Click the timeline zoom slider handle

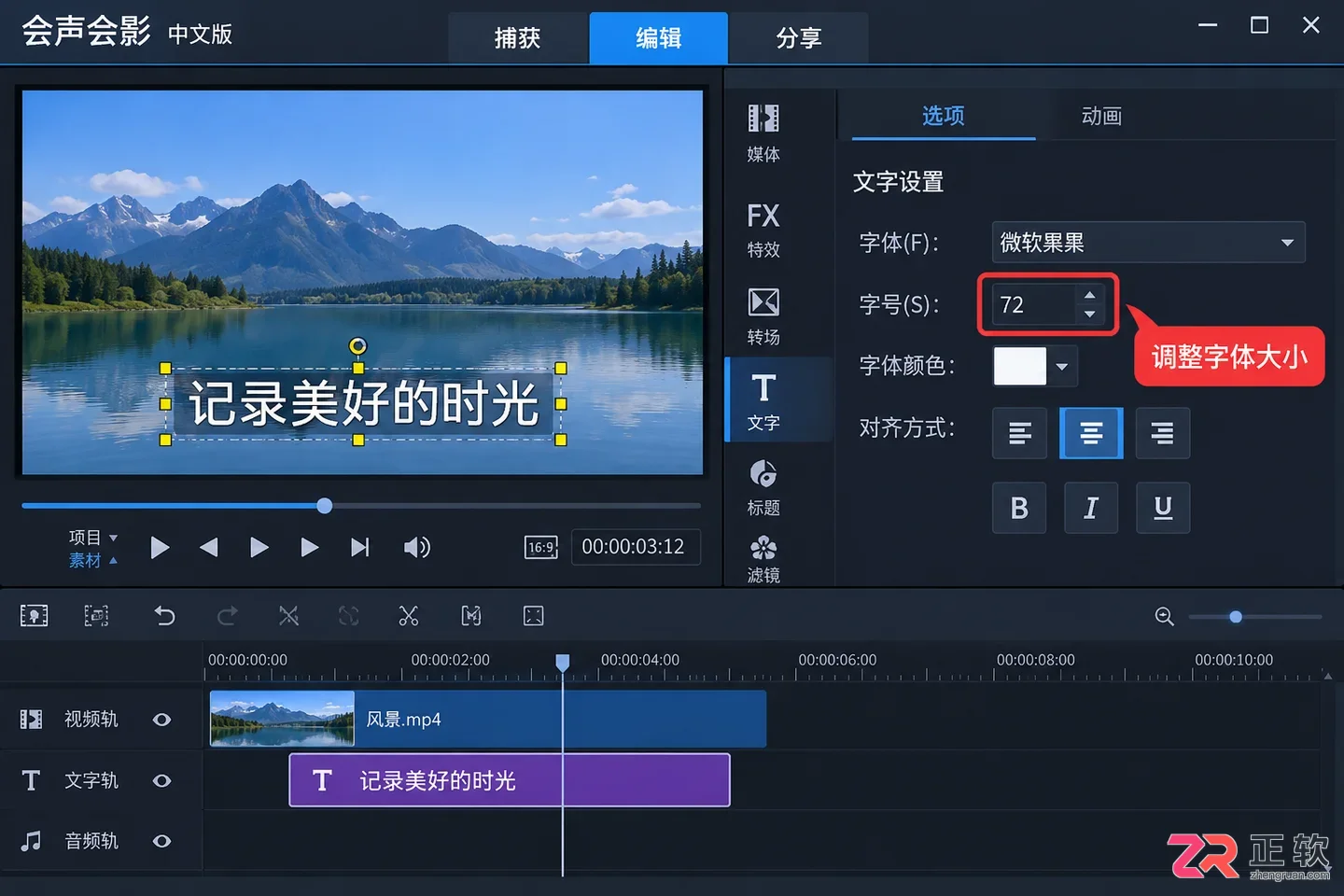tap(1236, 617)
